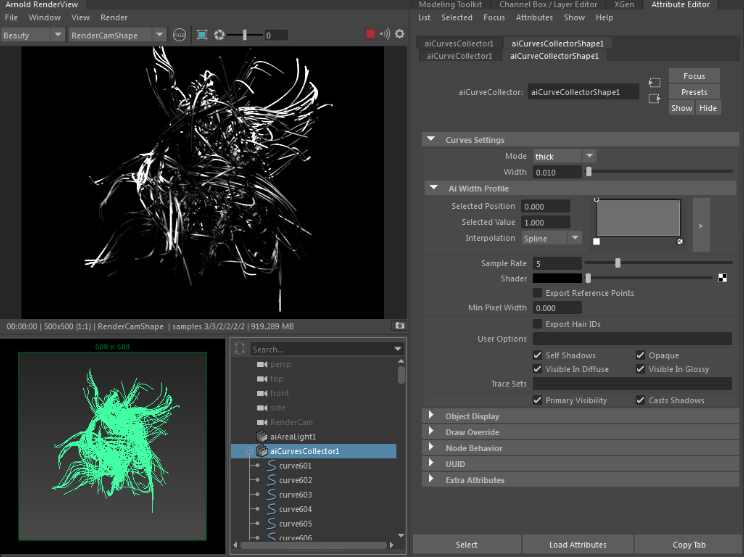Click the RGB channel display icon
The height and width of the screenshot is (557, 744).
(x=179, y=35)
